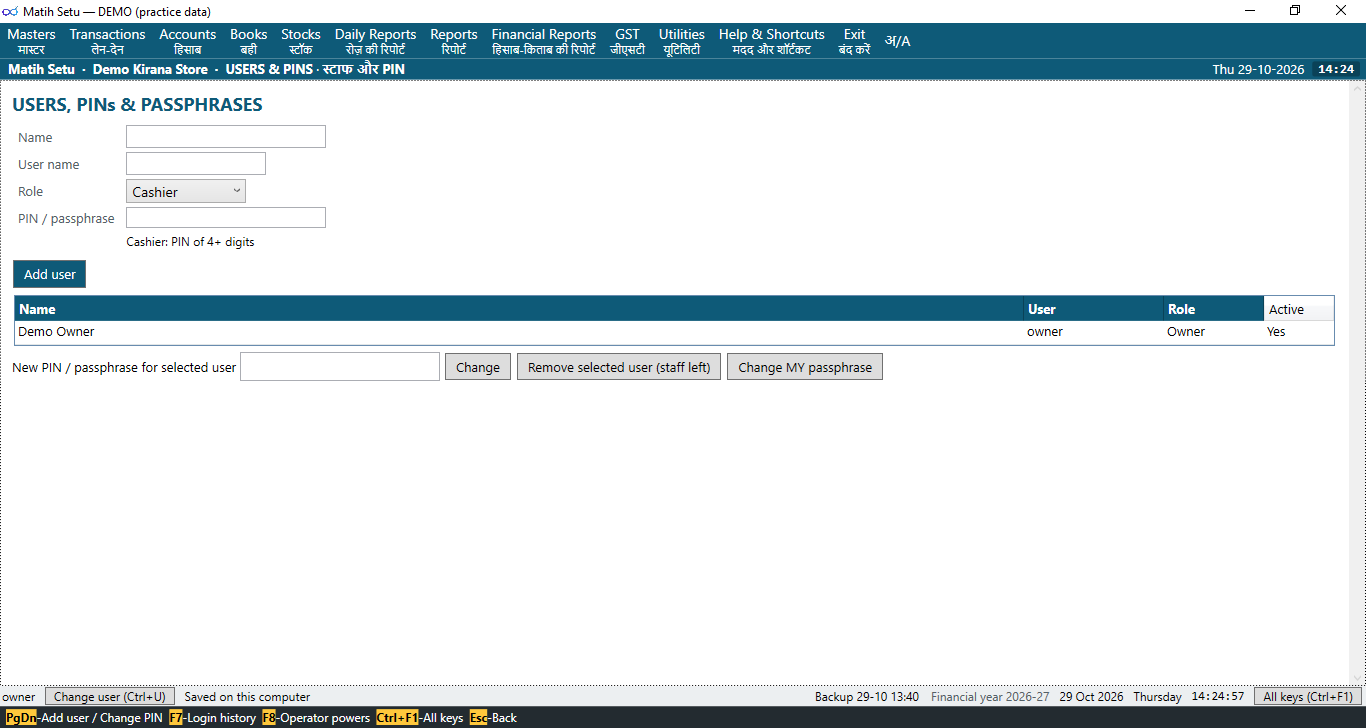Image resolution: width=1366 pixels, height=728 pixels.
Task: Click the Change button
Action: [x=478, y=367]
